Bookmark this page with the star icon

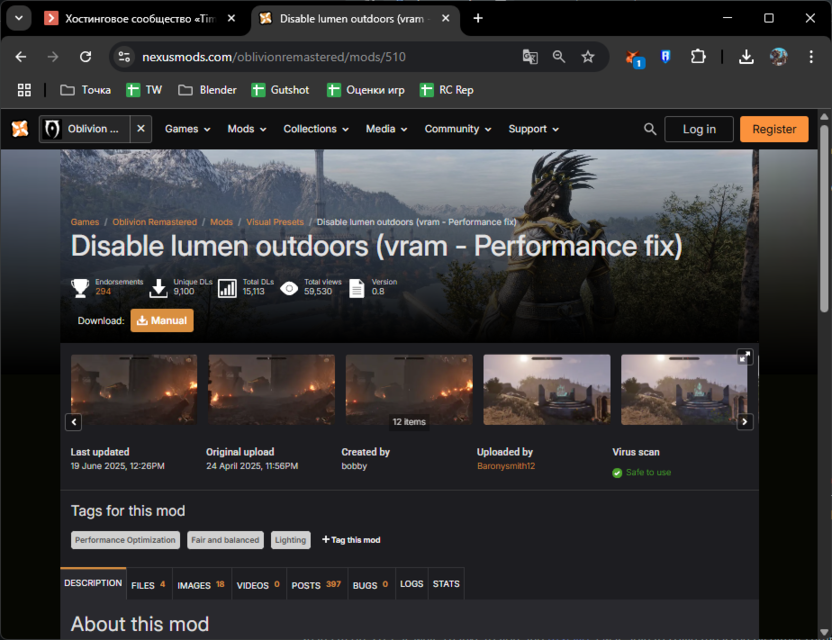[588, 57]
